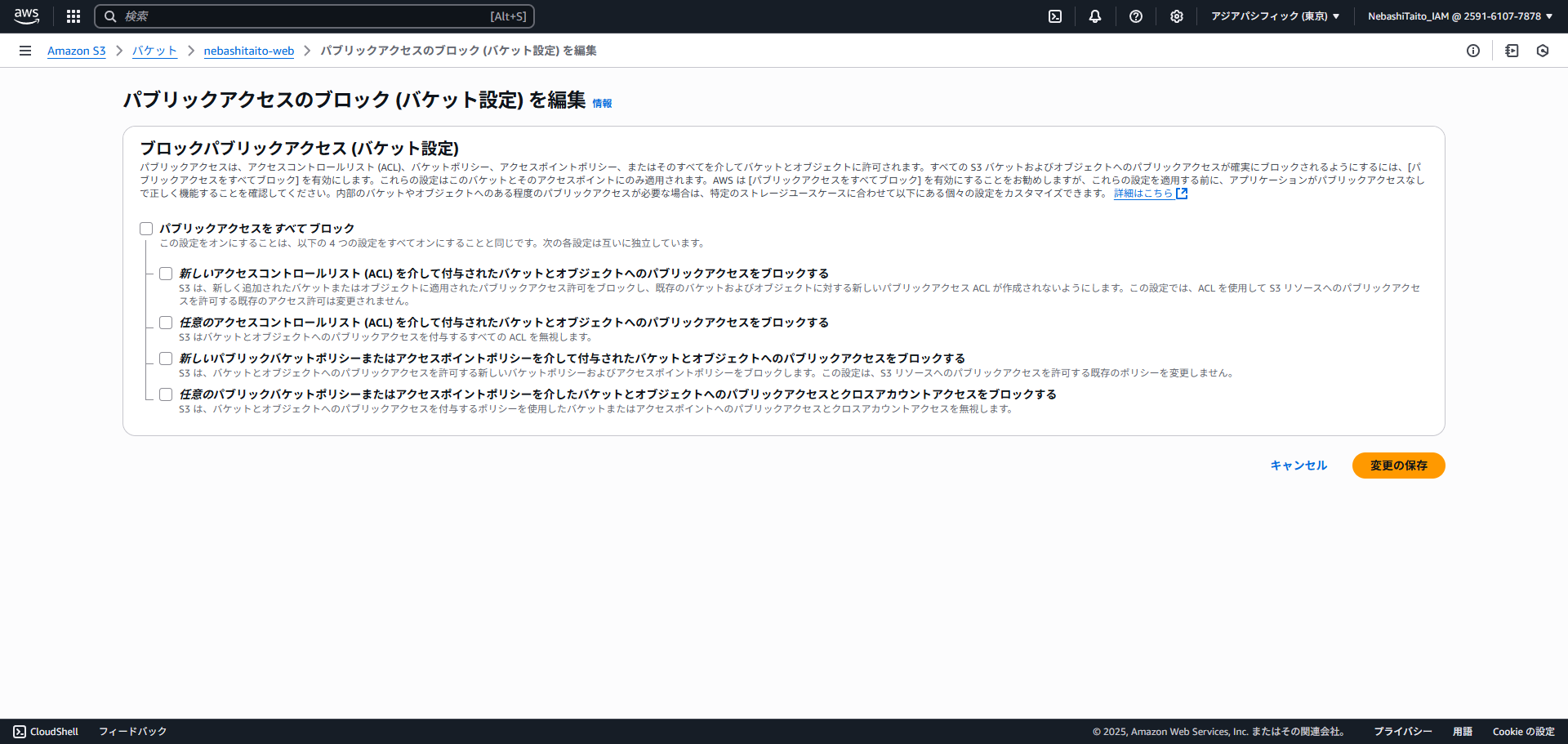Toggle the side navigation hamburger menu
The width and height of the screenshot is (1568, 744).
coord(25,51)
